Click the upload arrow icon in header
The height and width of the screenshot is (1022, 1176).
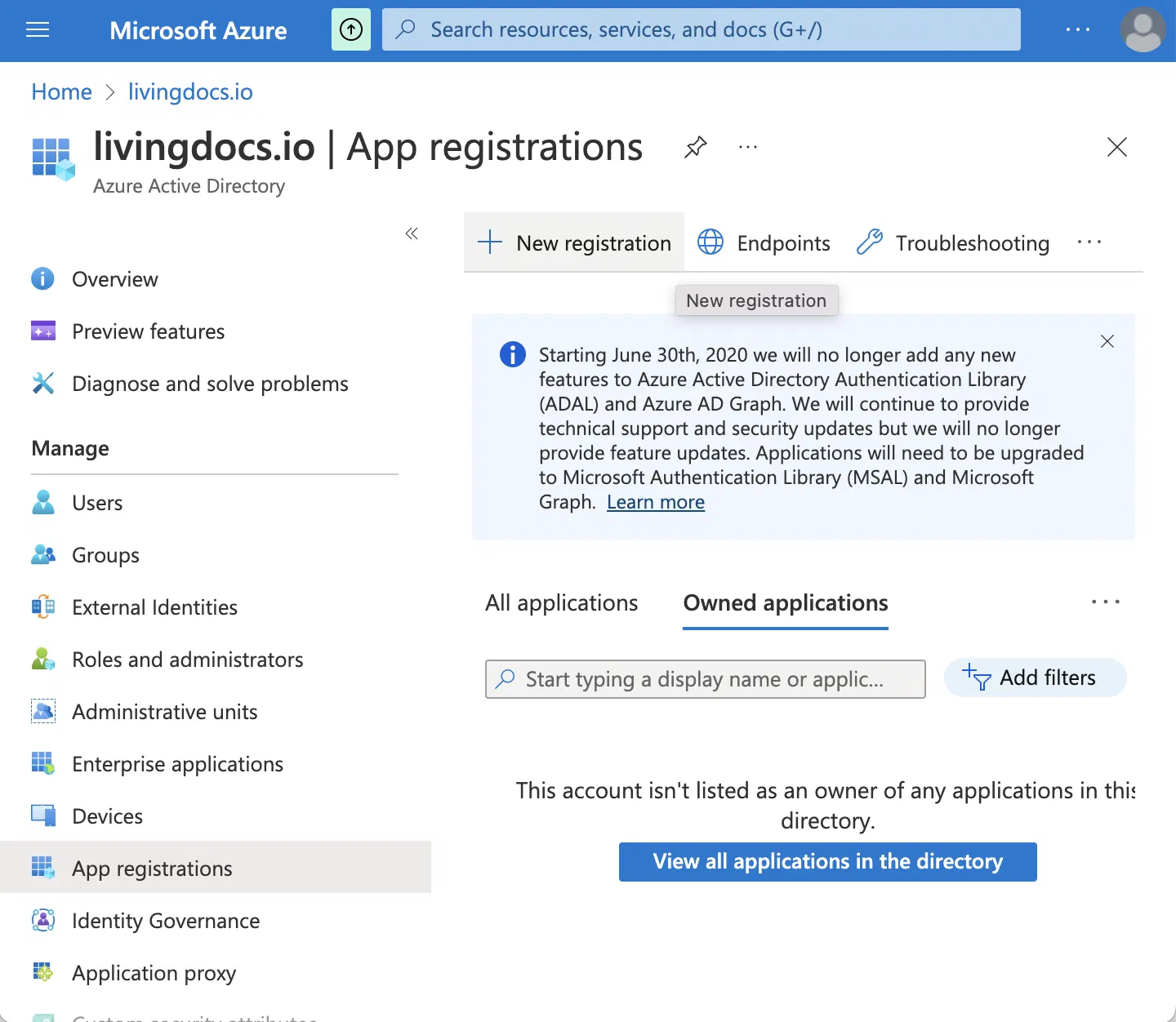coord(351,29)
